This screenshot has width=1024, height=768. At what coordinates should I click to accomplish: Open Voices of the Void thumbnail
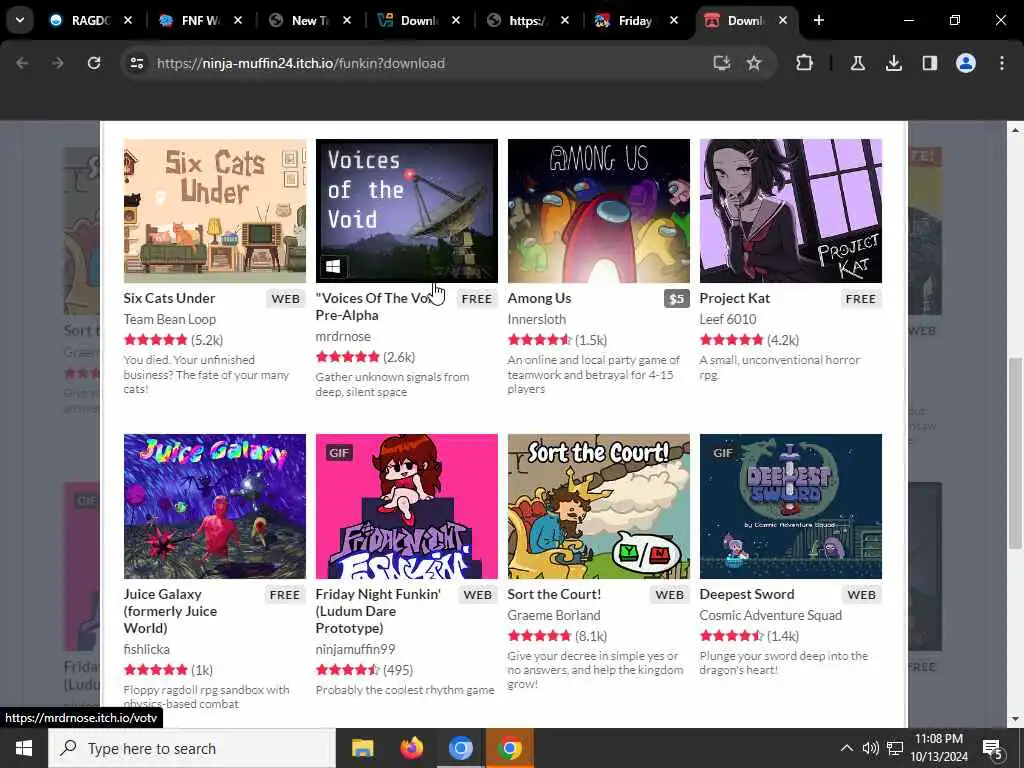coord(406,210)
